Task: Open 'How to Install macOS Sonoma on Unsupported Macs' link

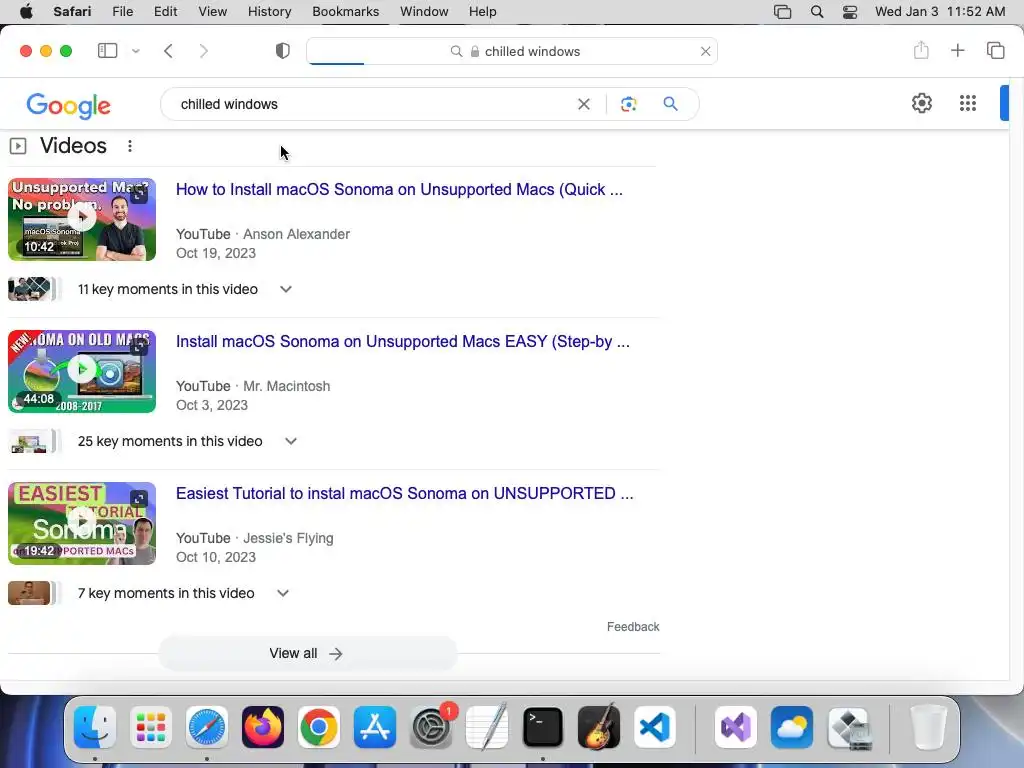Action: coord(399,189)
